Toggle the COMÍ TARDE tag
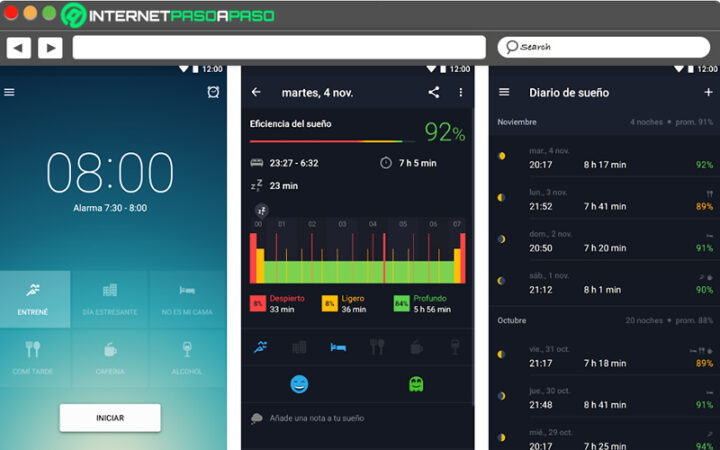720x450 pixels. [35, 358]
